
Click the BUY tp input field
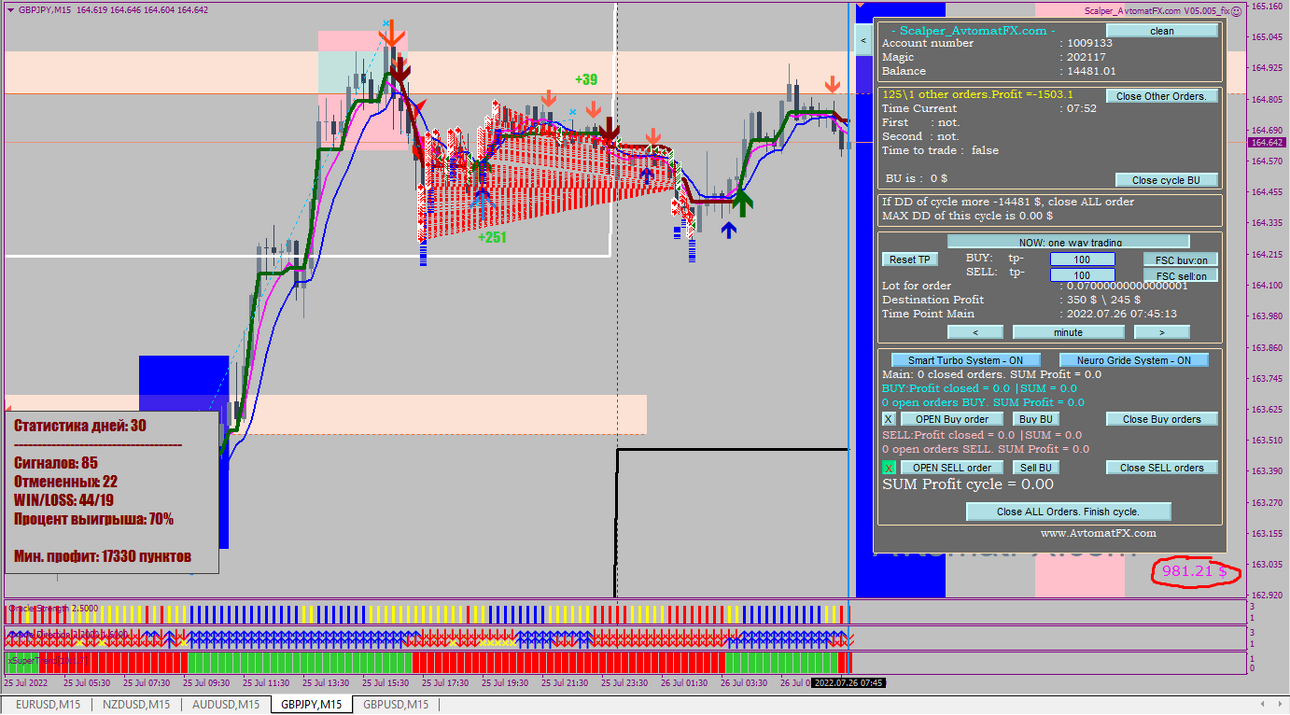[1082, 259]
